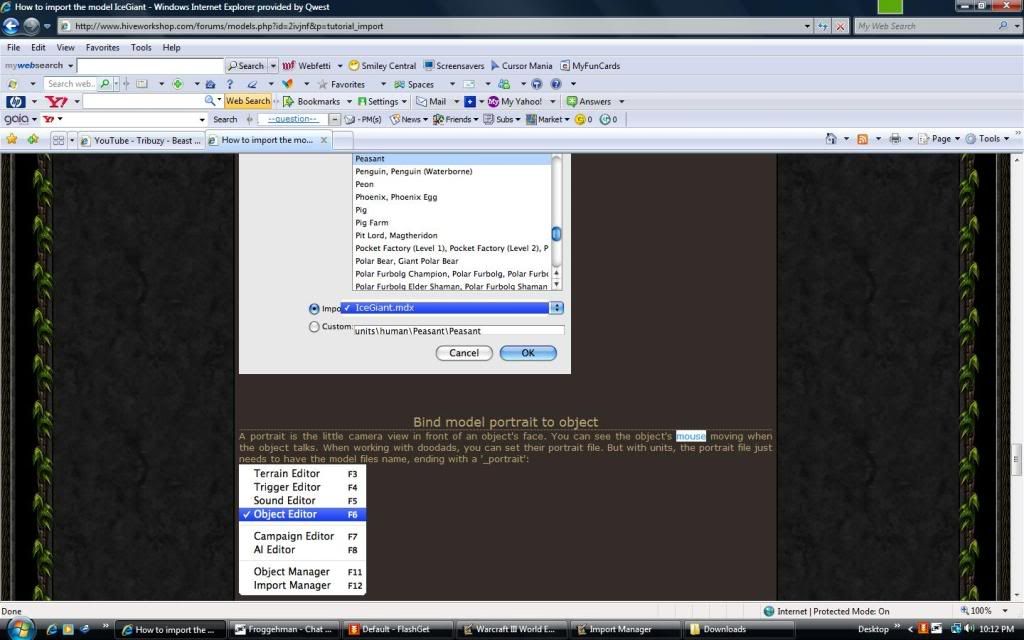Stop loading with the red X icon
The image size is (1024, 640).
840,26
